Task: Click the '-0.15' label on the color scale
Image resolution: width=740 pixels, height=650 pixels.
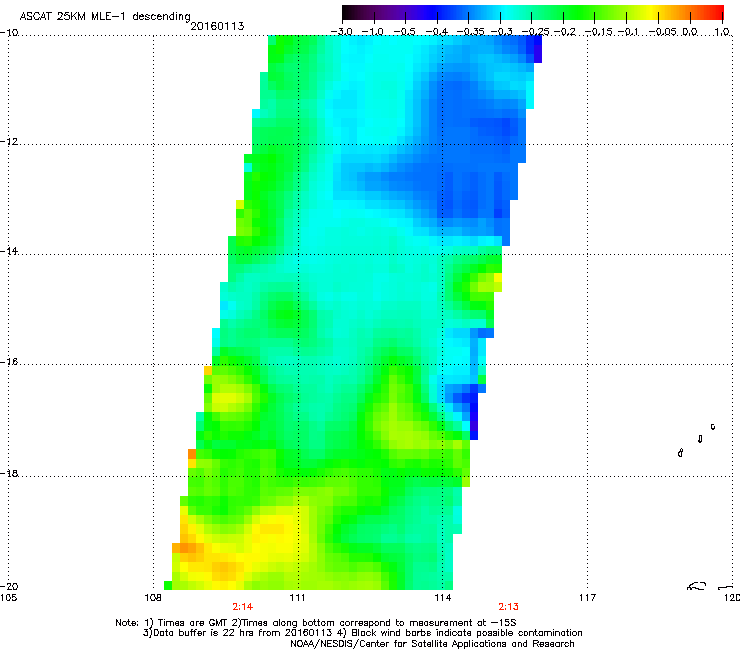Action: pyautogui.click(x=598, y=32)
